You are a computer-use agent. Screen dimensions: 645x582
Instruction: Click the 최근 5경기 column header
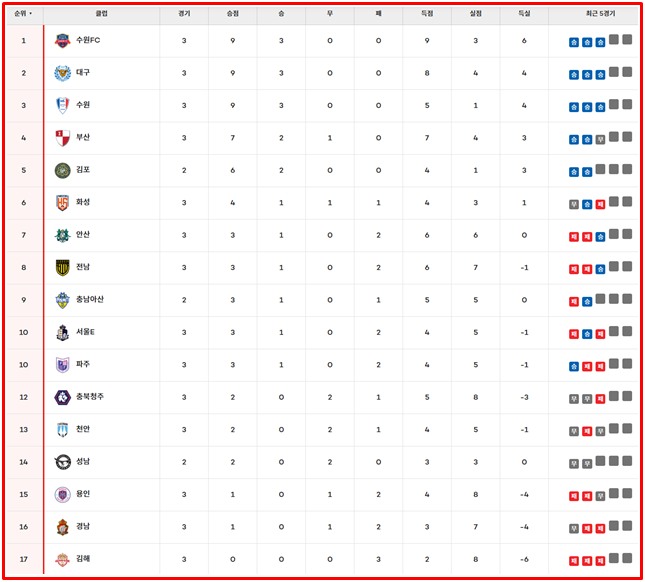click(x=600, y=15)
